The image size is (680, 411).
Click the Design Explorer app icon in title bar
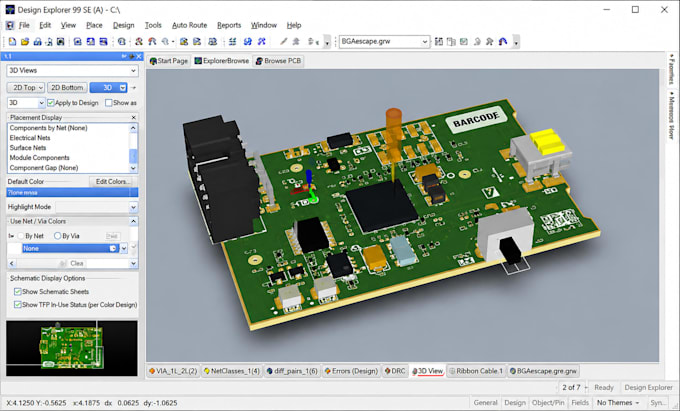coord(10,9)
